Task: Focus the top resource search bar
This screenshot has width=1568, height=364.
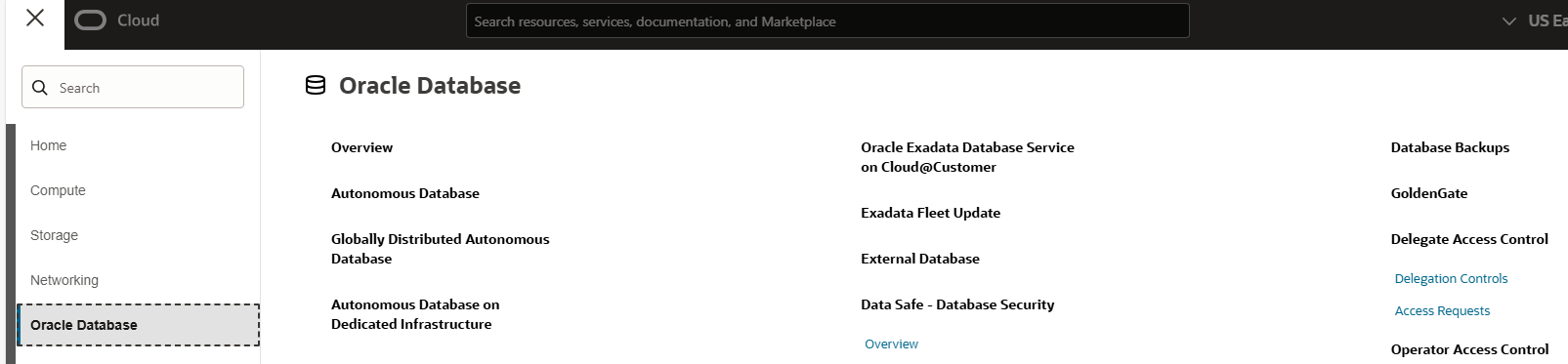Action: point(827,20)
